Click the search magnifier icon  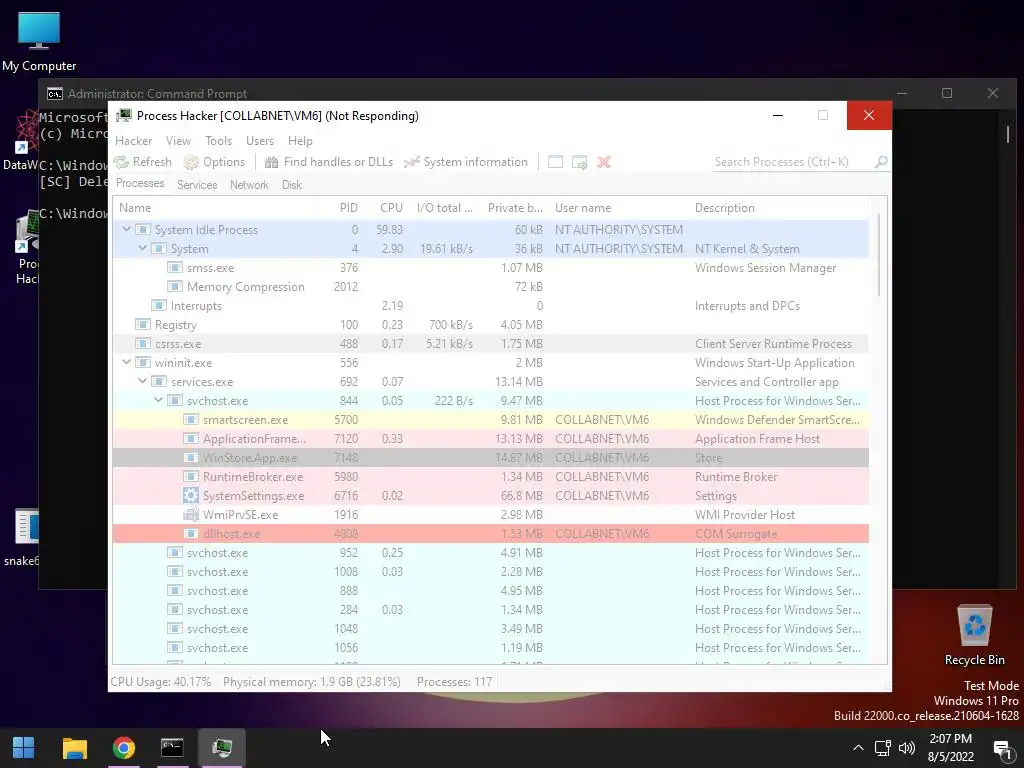point(881,161)
